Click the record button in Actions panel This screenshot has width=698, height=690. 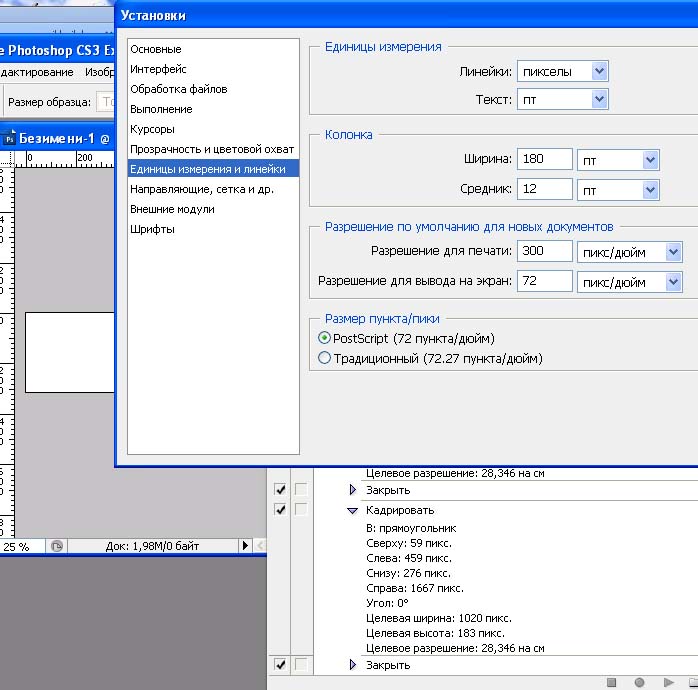click(x=639, y=682)
